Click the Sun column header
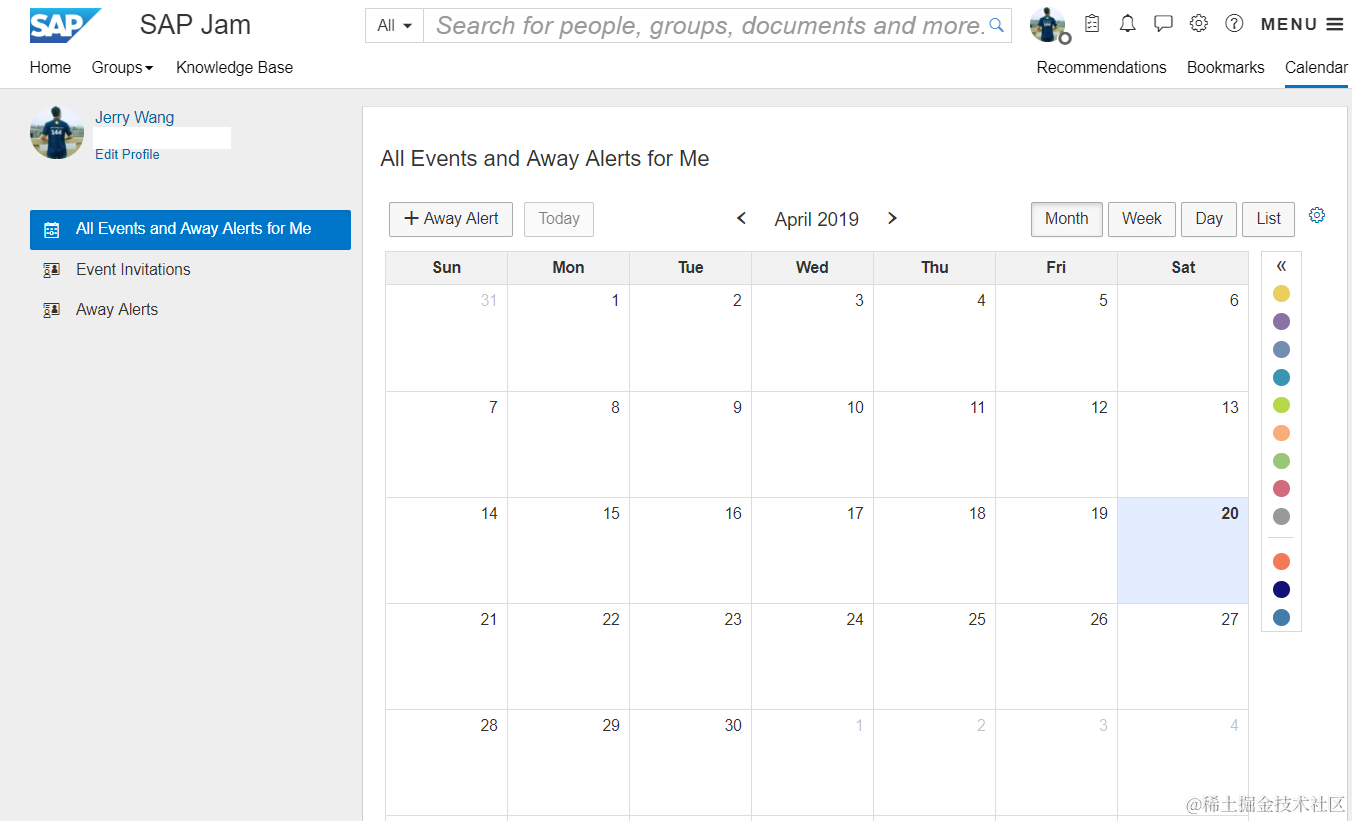The image size is (1352, 821). (447, 267)
